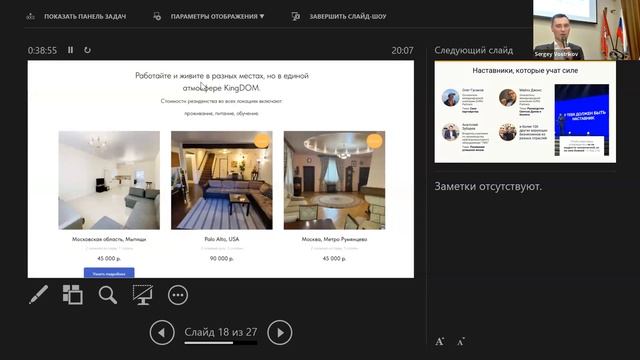This screenshot has height=360, width=640.
Task: Open ПОКАЗАТЬ ПАНЕЛЬ ЗАДАЧ option
Action: pyautogui.click(x=85, y=17)
